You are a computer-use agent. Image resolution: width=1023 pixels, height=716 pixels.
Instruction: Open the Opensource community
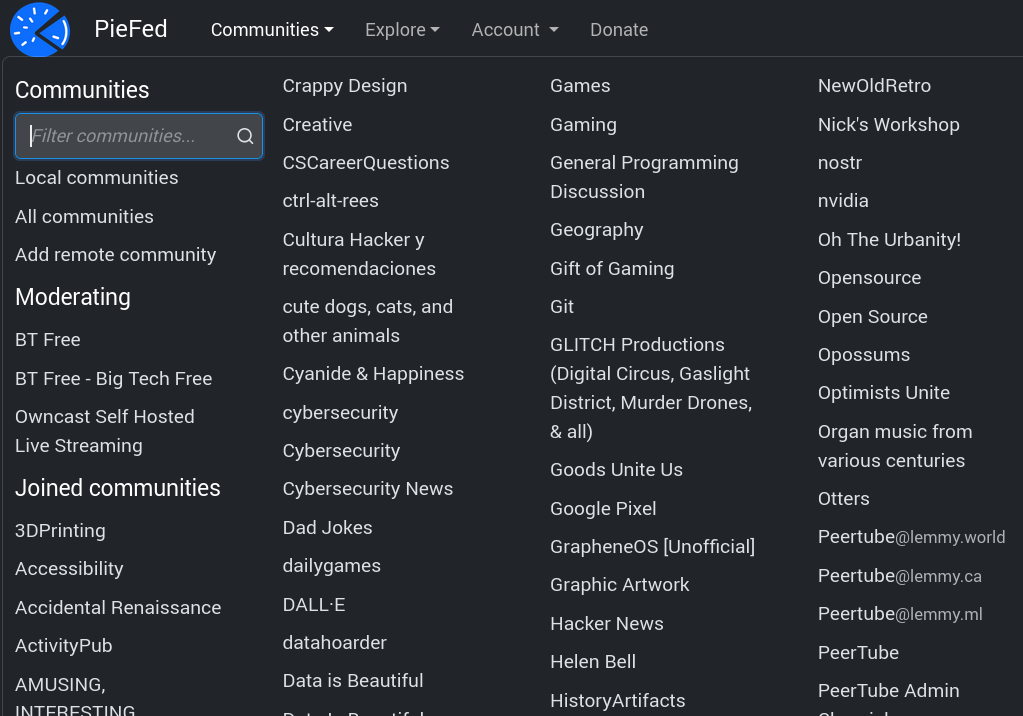coord(869,278)
